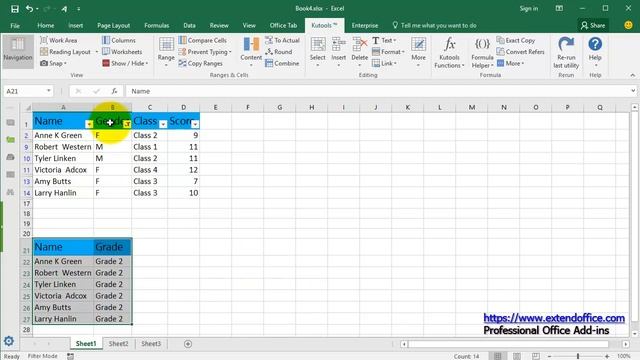Click Compare Cells tool

coord(203,40)
